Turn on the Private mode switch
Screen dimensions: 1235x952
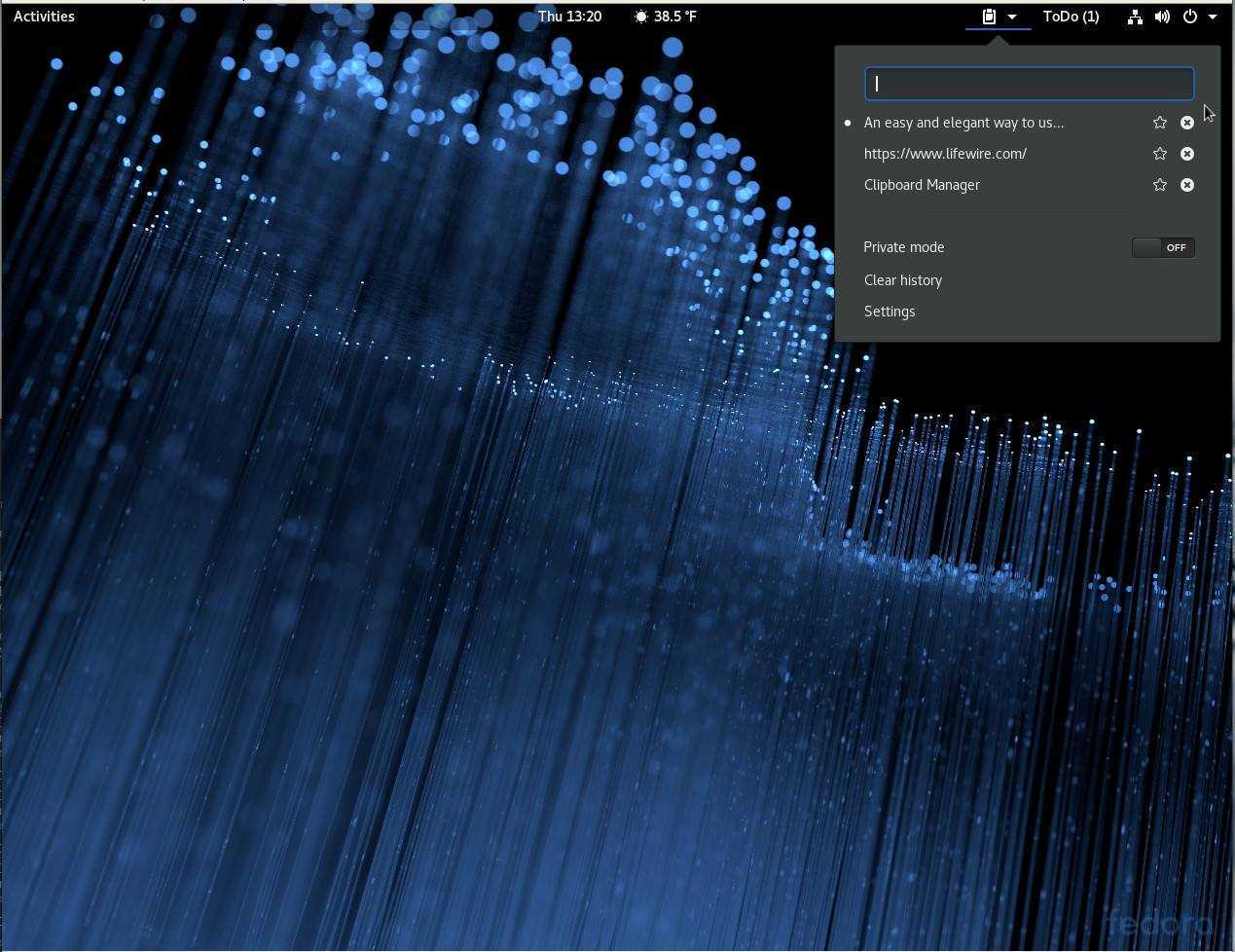[1163, 247]
